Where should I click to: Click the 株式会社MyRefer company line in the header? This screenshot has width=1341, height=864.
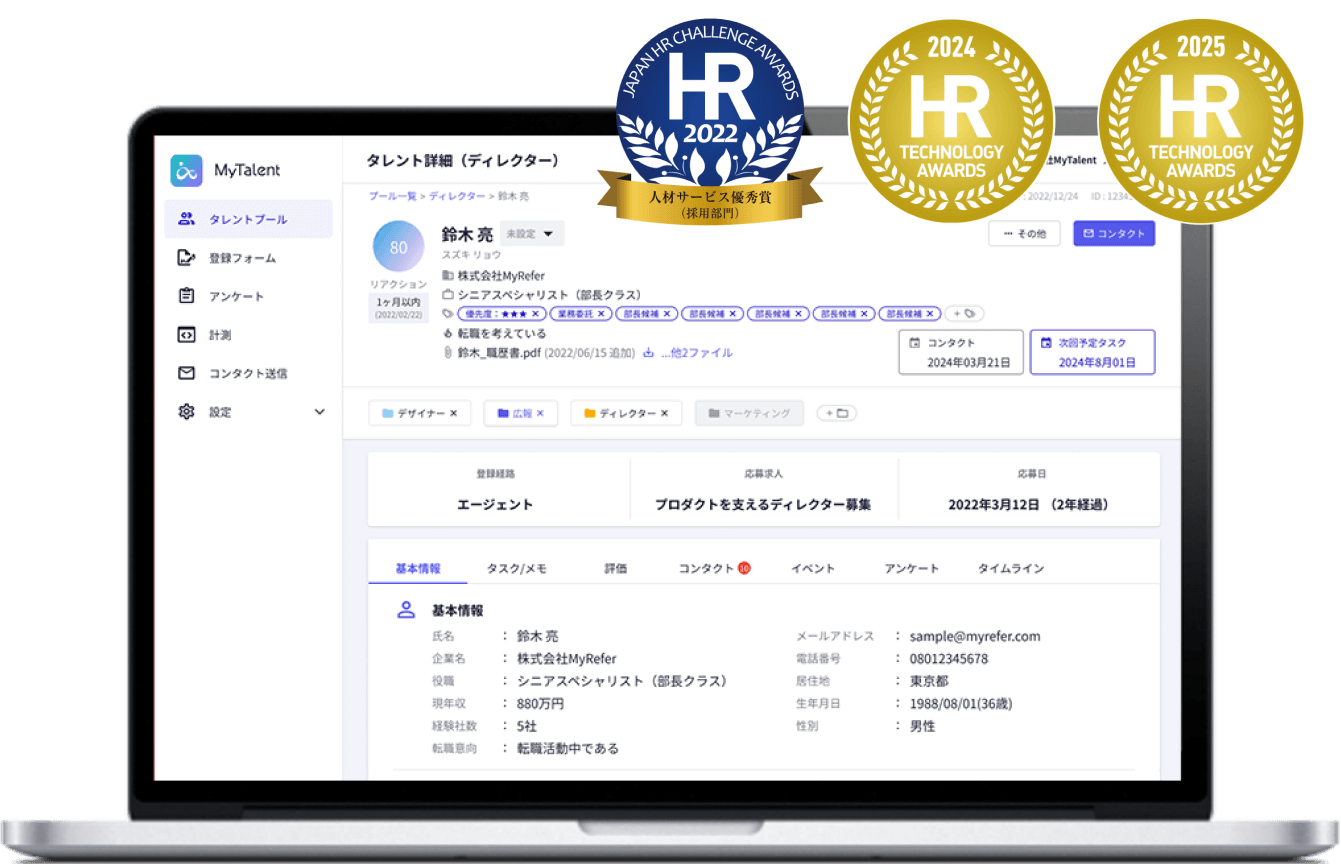click(501, 275)
